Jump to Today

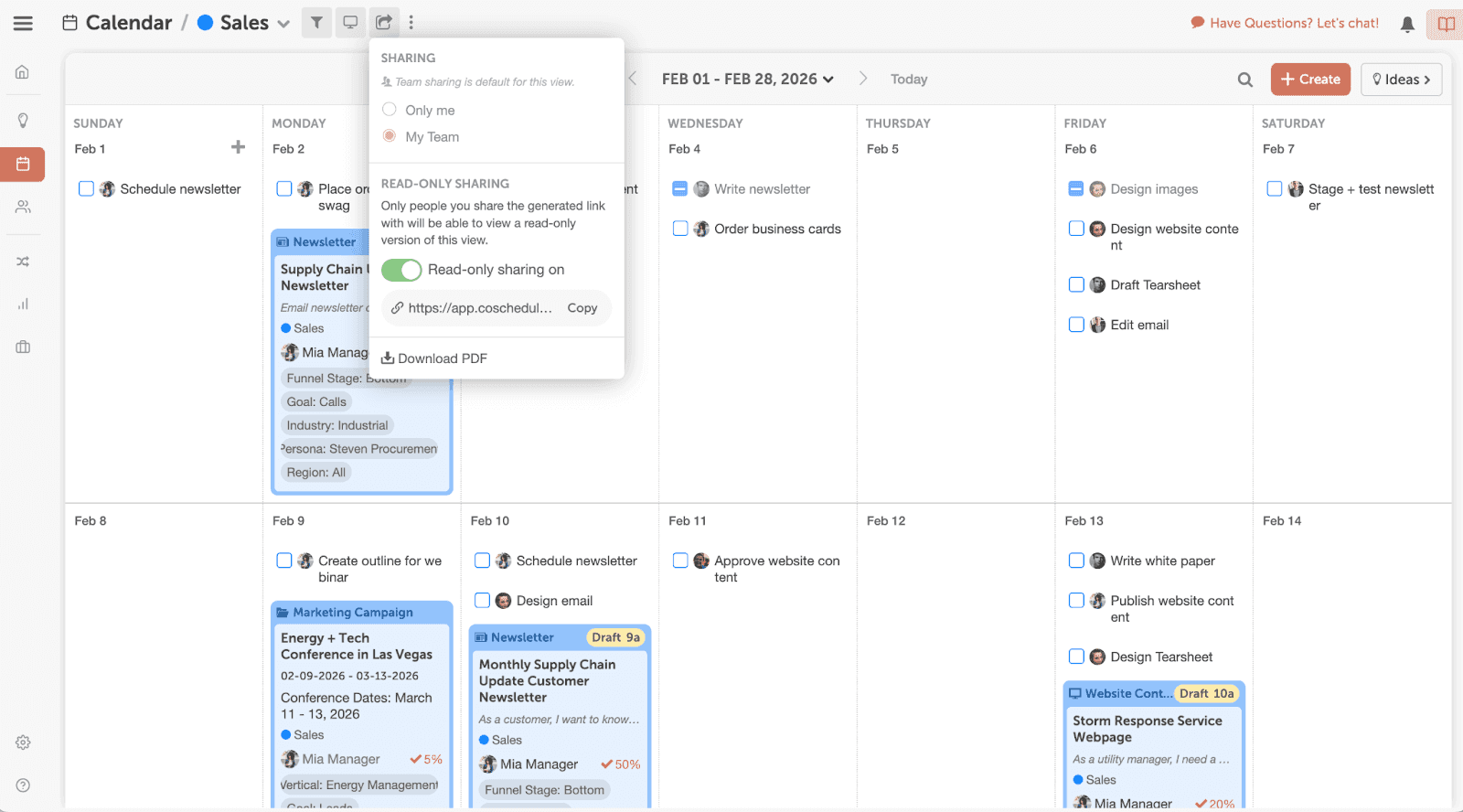tap(909, 80)
